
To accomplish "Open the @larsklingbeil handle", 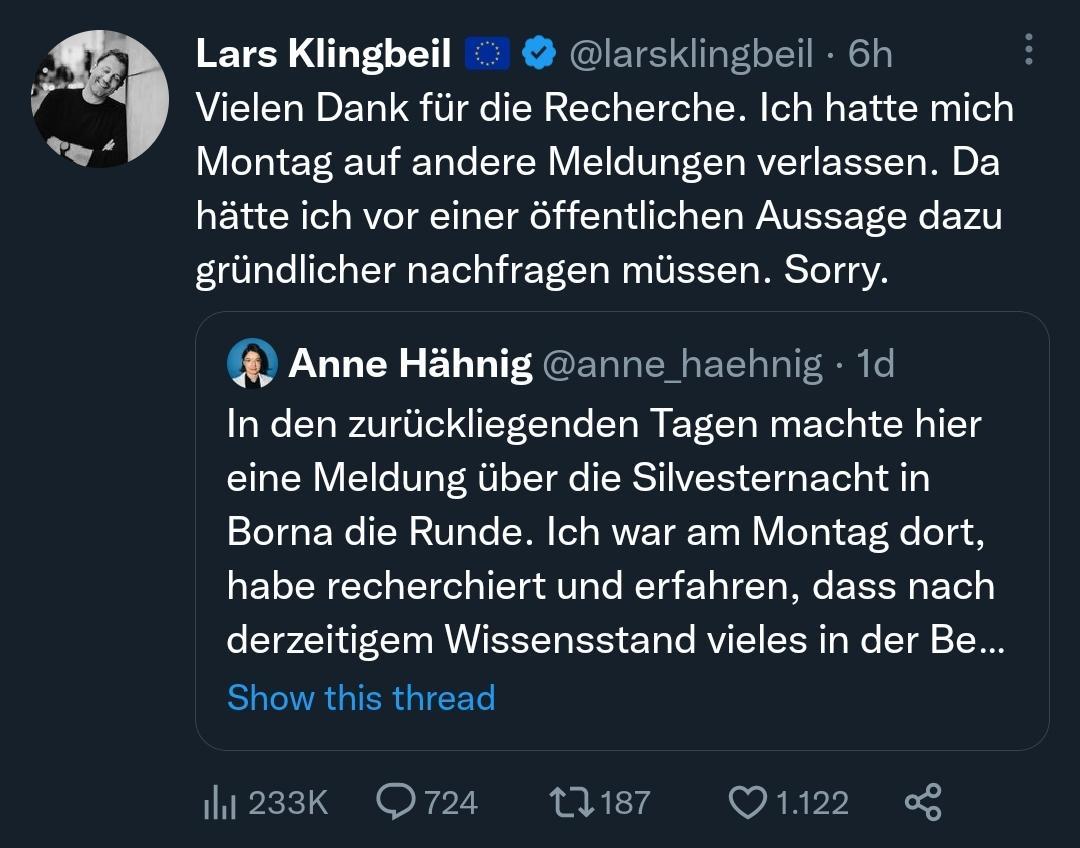I will click(691, 54).
